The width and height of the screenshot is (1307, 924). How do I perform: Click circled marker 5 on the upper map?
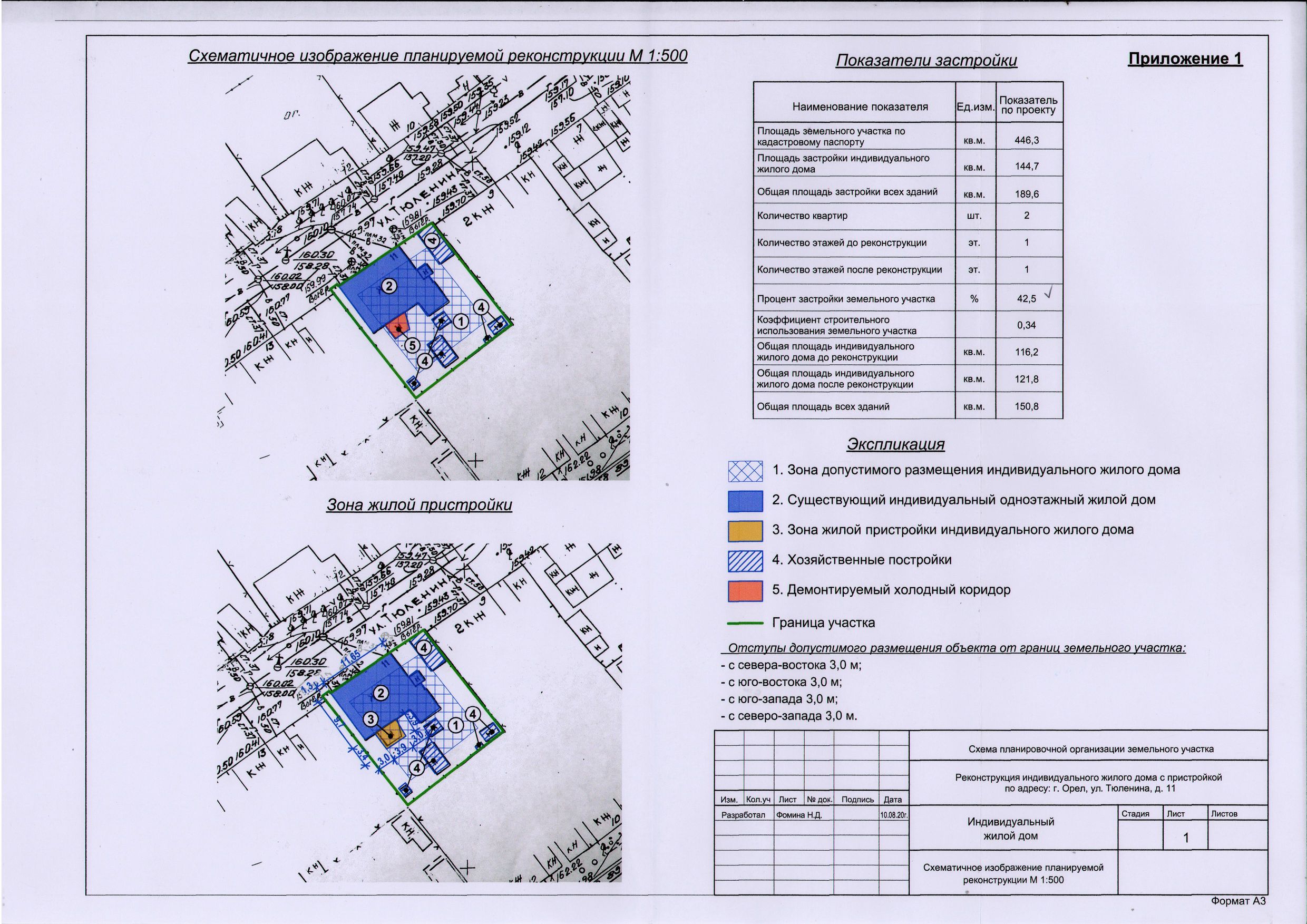tap(413, 345)
